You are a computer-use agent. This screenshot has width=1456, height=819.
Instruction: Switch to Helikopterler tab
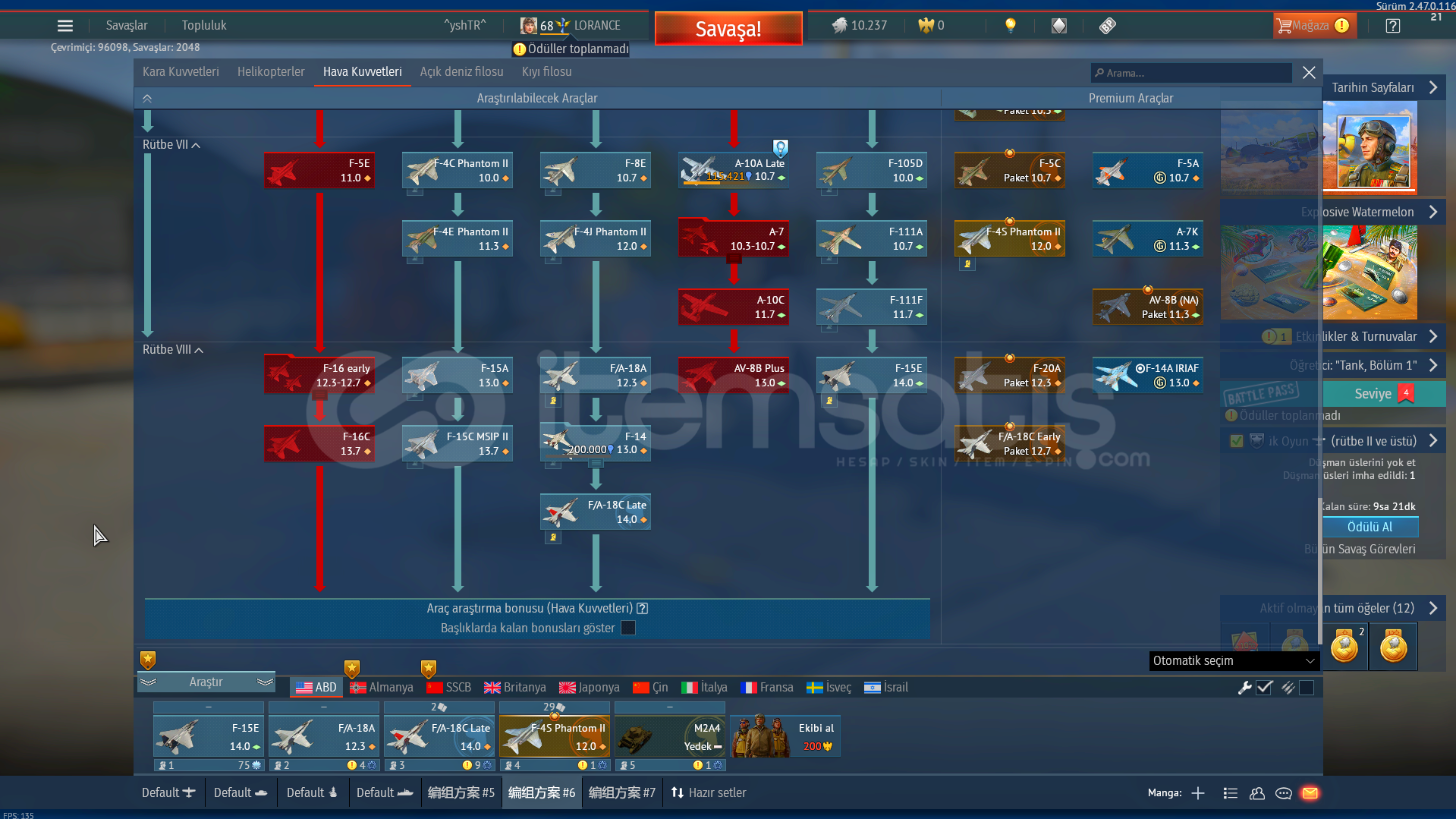tap(271, 71)
